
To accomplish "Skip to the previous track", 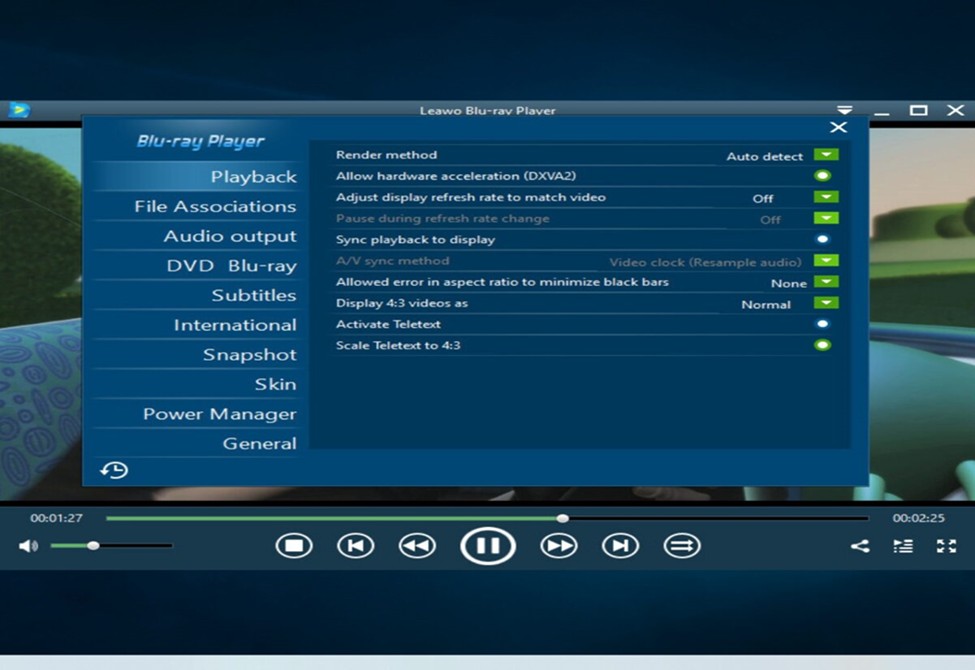I will tap(356, 546).
